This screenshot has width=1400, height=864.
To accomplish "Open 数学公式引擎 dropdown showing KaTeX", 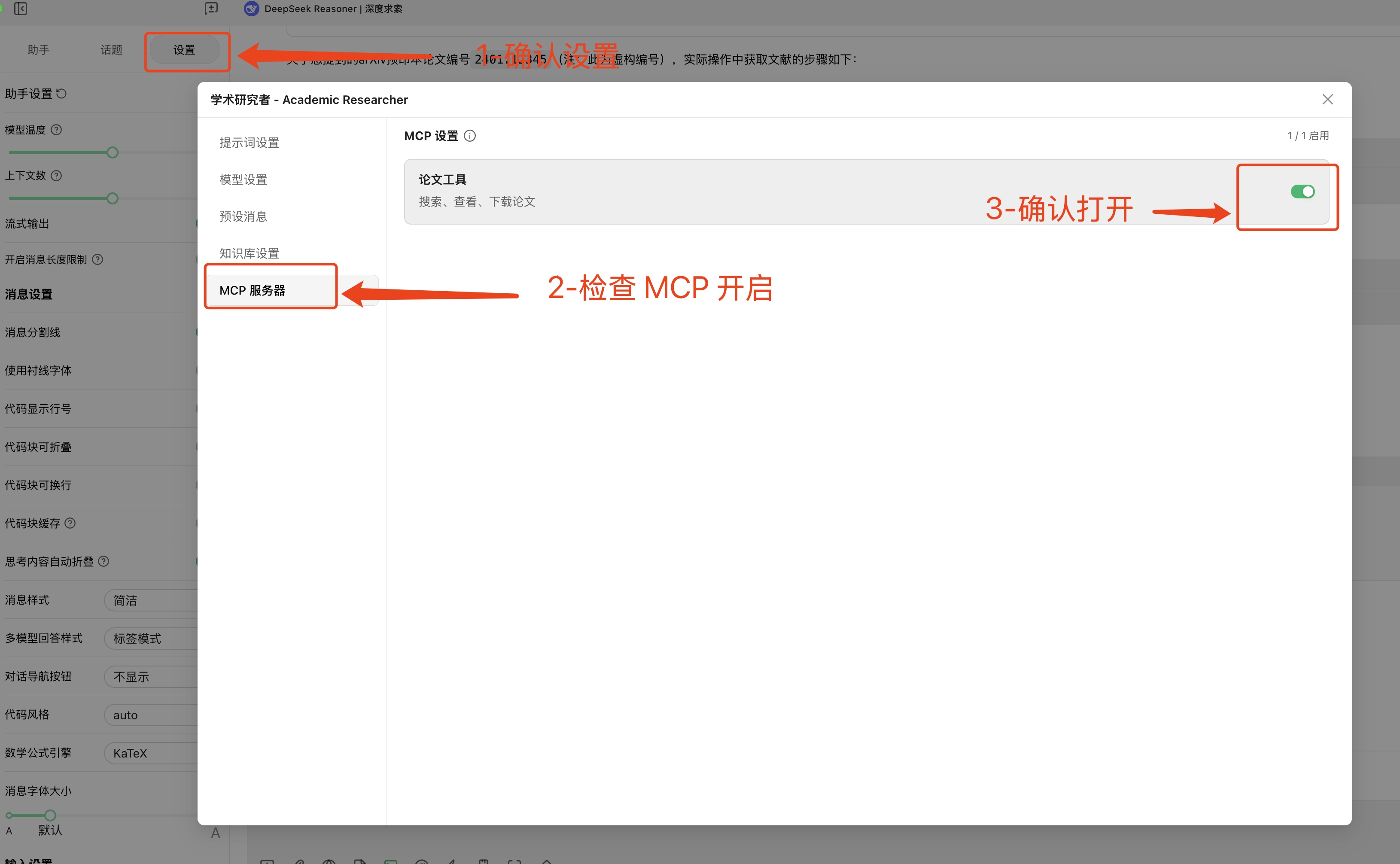I will pos(151,753).
